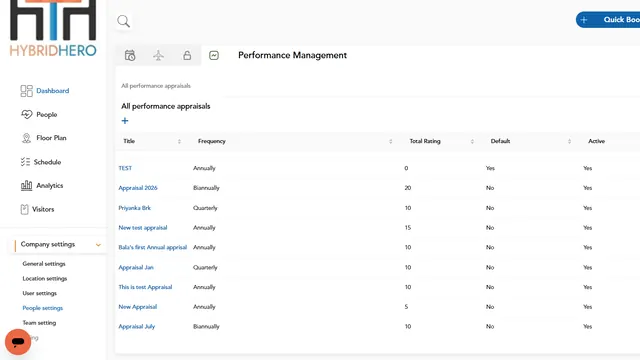Open Analytics in the sidebar
Screen dimensions: 640x360
click(x=50, y=185)
